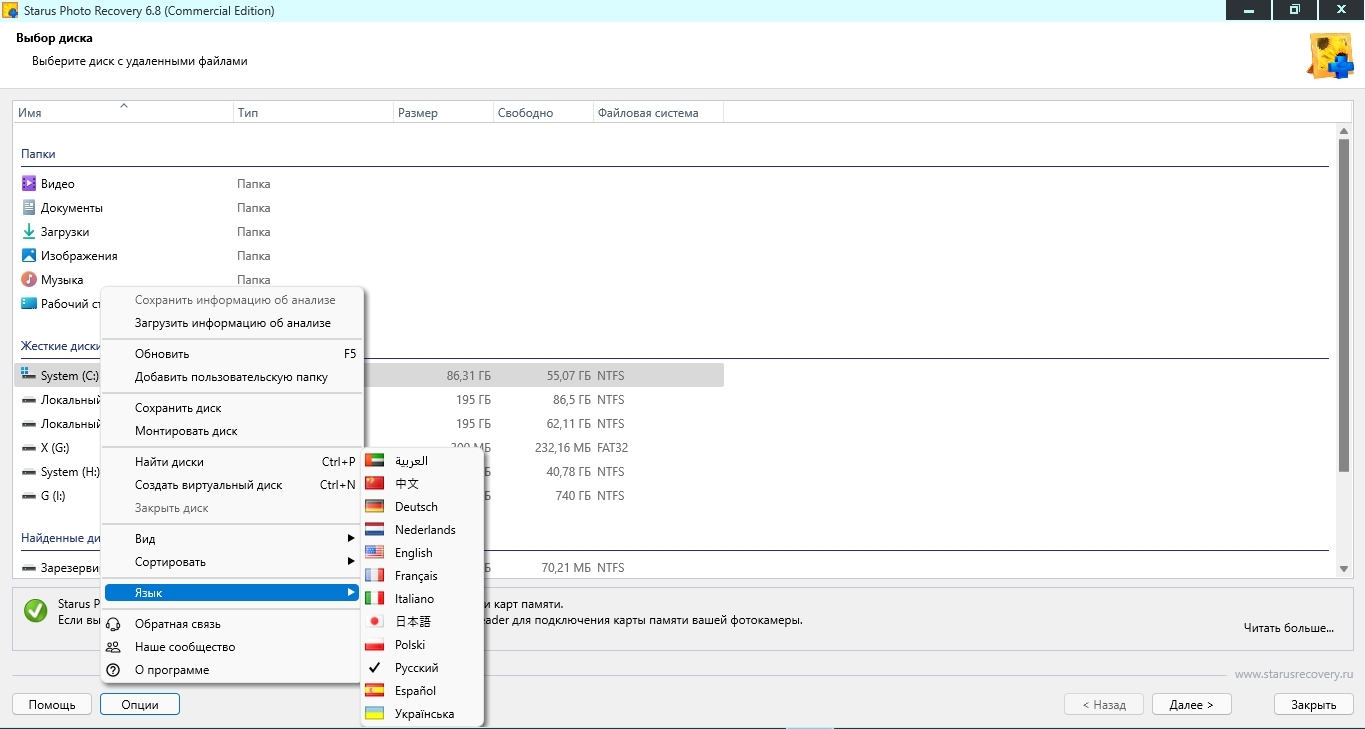The width and height of the screenshot is (1365, 729).
Task: Choose Сохранить диск menu item
Action: (x=232, y=408)
